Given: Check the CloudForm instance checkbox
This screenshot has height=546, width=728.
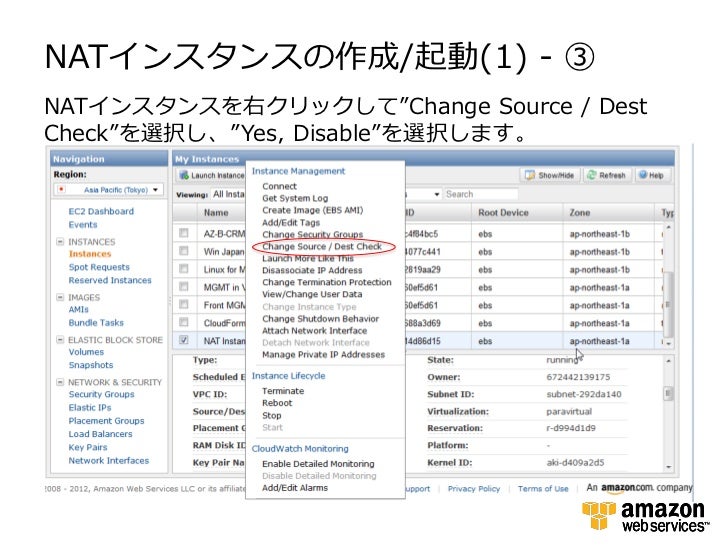Looking at the screenshot, I should (x=184, y=322).
